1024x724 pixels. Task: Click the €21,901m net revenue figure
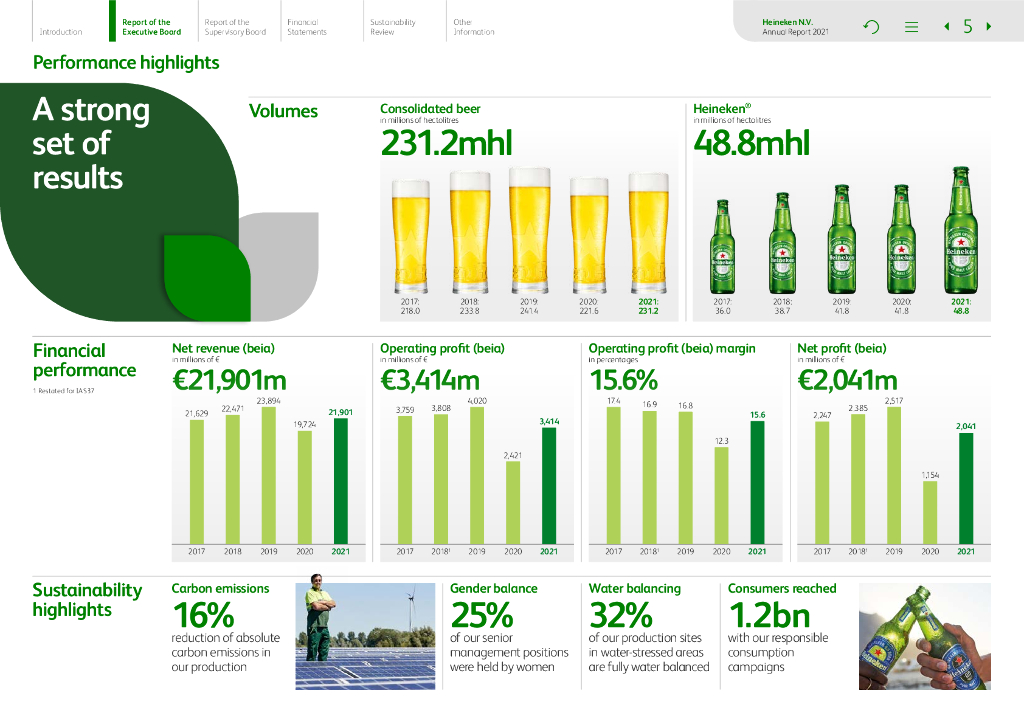pos(229,381)
